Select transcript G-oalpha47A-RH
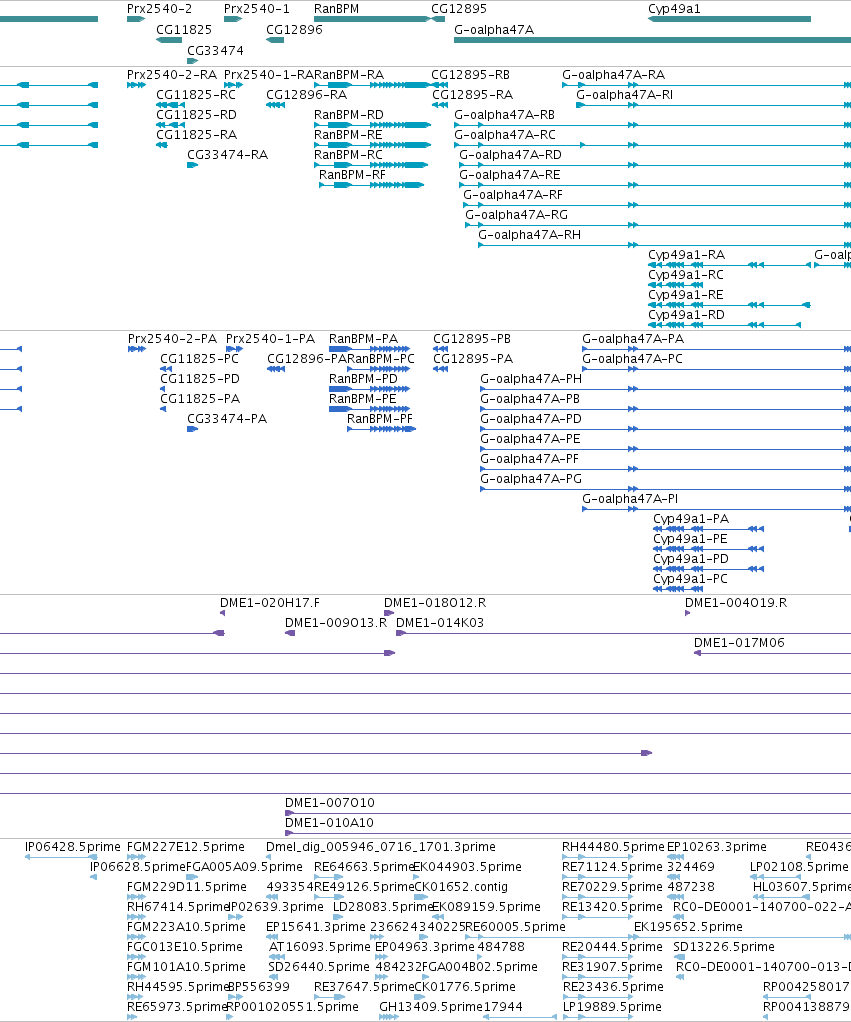This screenshot has height=1022, width=851. (530, 235)
